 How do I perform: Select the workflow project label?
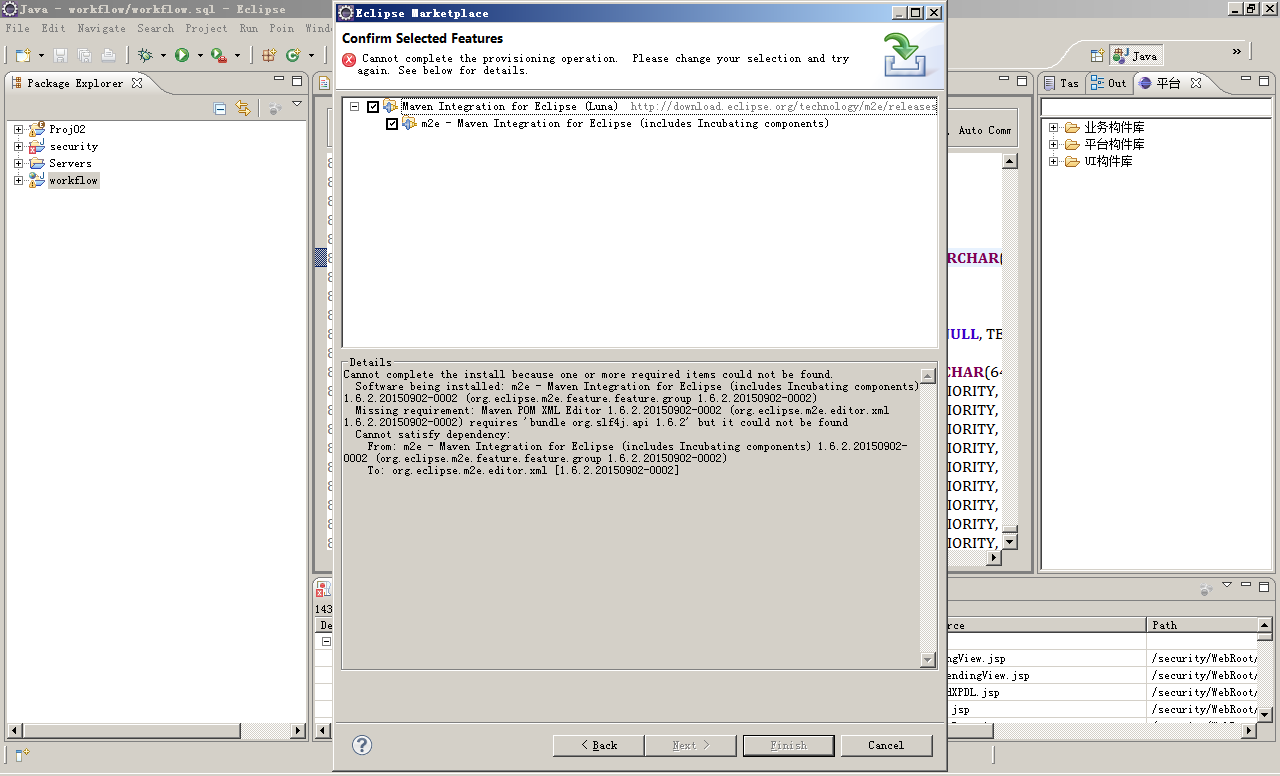coord(74,181)
